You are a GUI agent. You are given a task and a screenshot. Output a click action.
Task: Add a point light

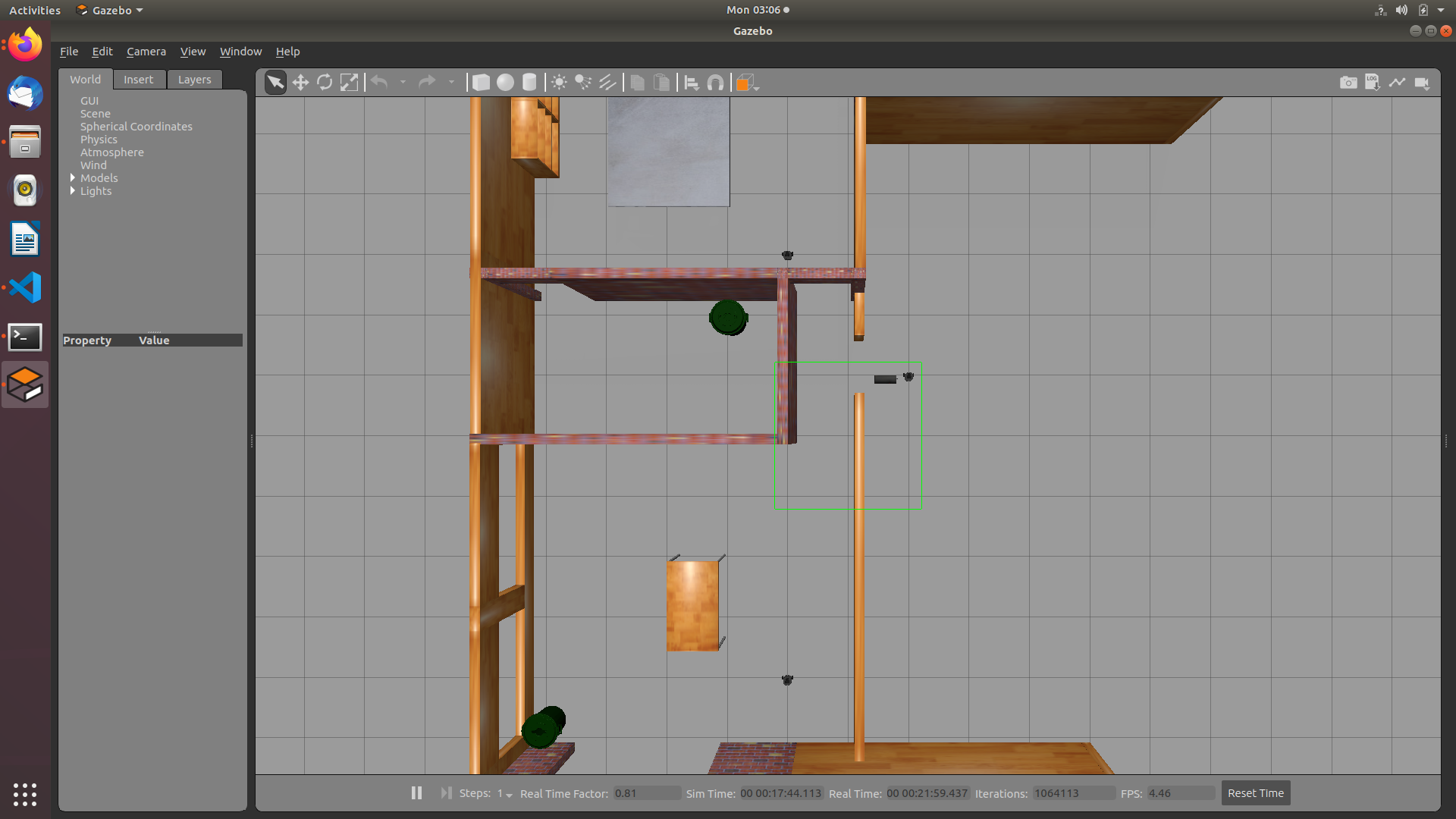pos(559,82)
